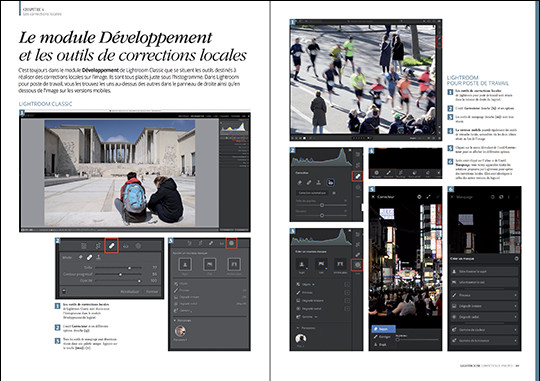The height and width of the screenshot is (381, 540).
Task: Select the clone stamp mode in desktop Correcteur panel
Action: (319, 183)
